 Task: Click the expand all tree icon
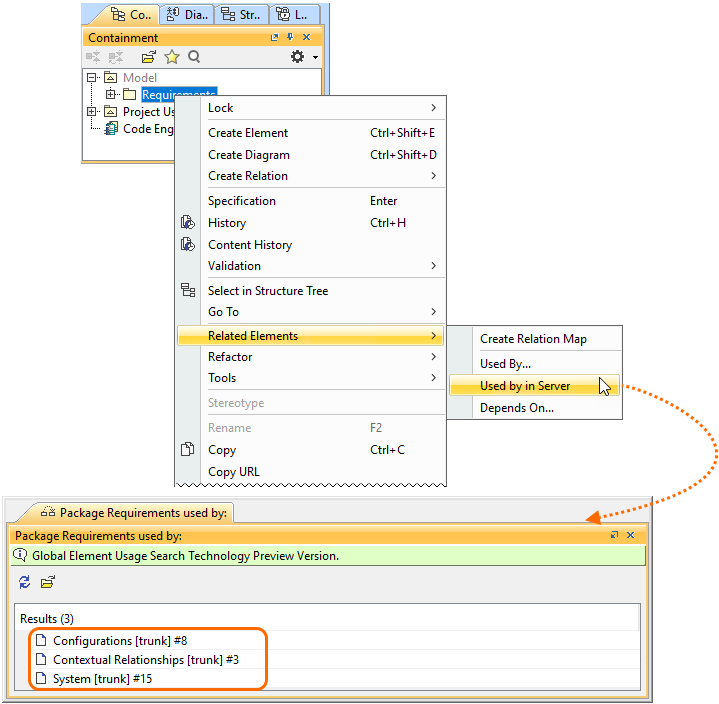[93, 57]
